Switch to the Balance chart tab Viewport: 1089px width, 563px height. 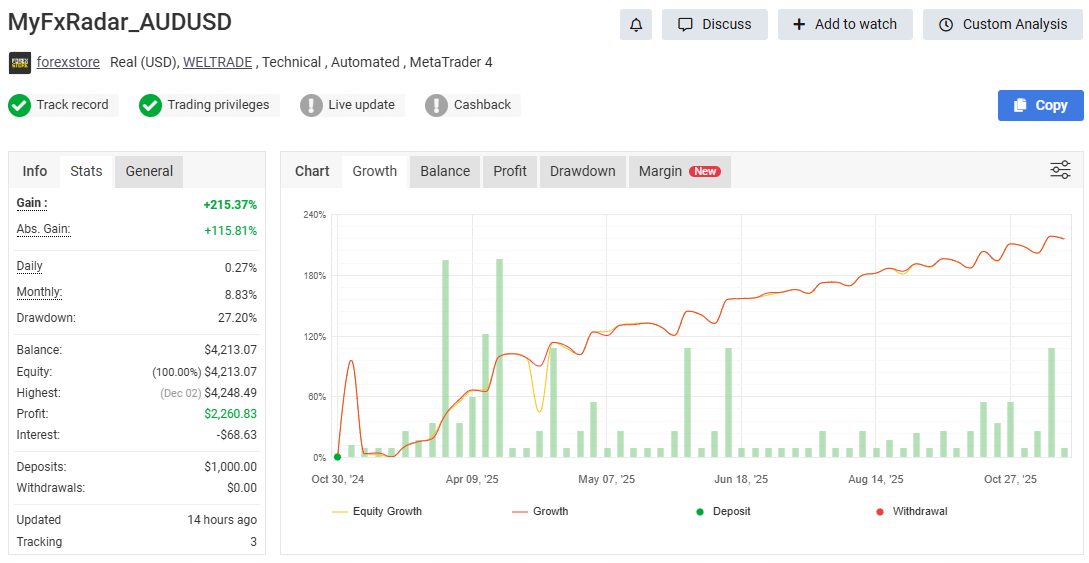[445, 171]
